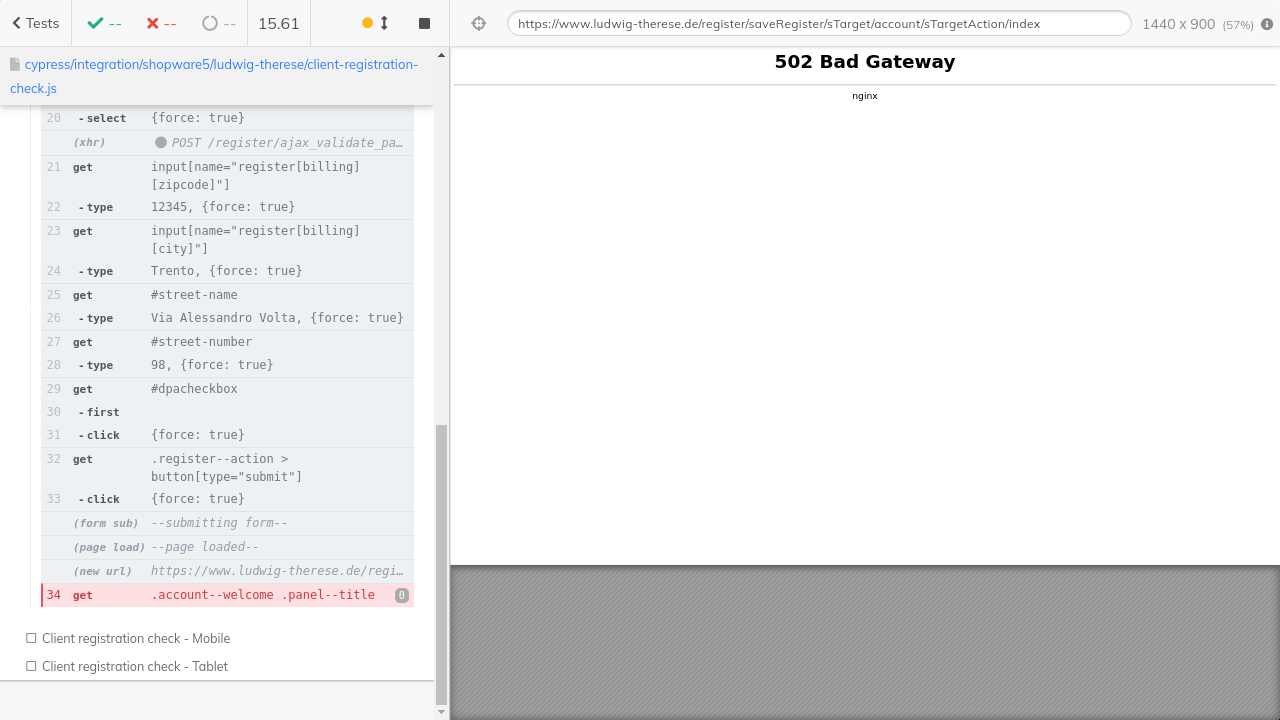Click the URL address bar

pos(818,23)
